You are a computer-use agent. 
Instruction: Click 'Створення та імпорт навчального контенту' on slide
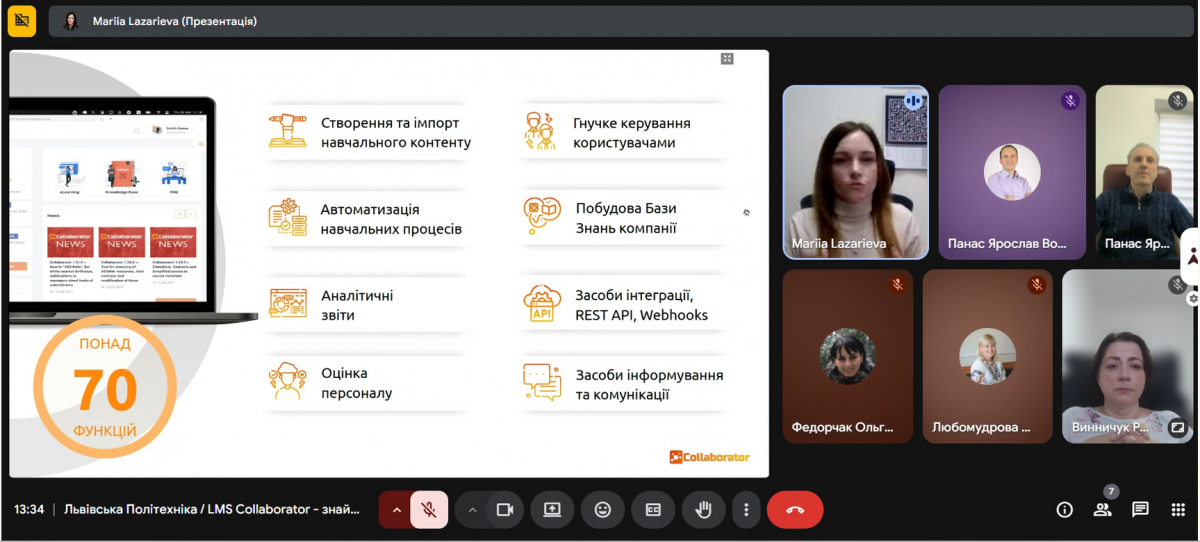[396, 133]
